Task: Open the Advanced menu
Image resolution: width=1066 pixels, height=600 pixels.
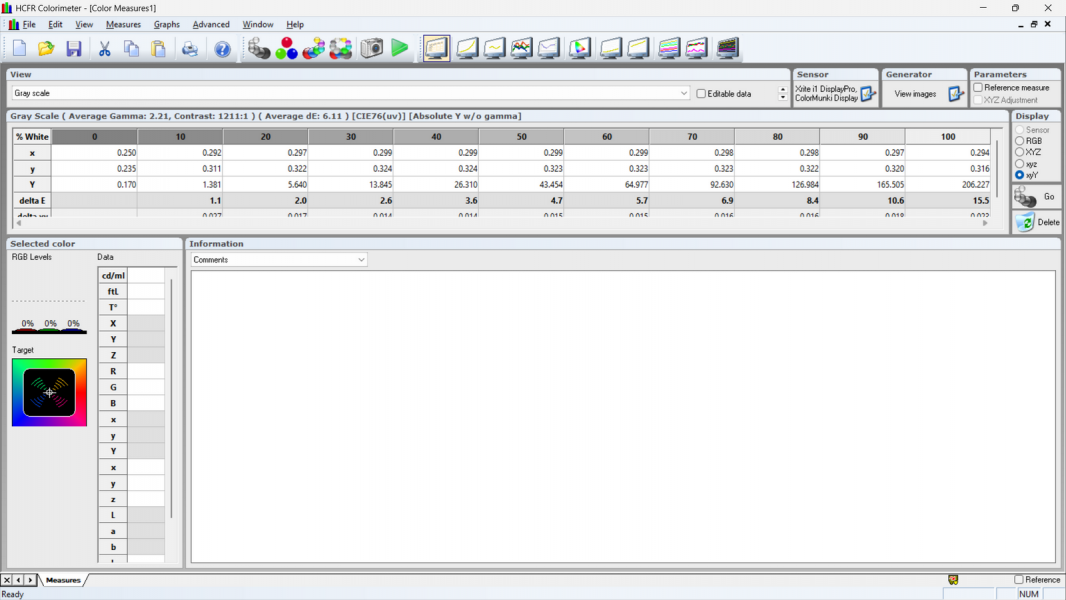Action: pyautogui.click(x=211, y=24)
